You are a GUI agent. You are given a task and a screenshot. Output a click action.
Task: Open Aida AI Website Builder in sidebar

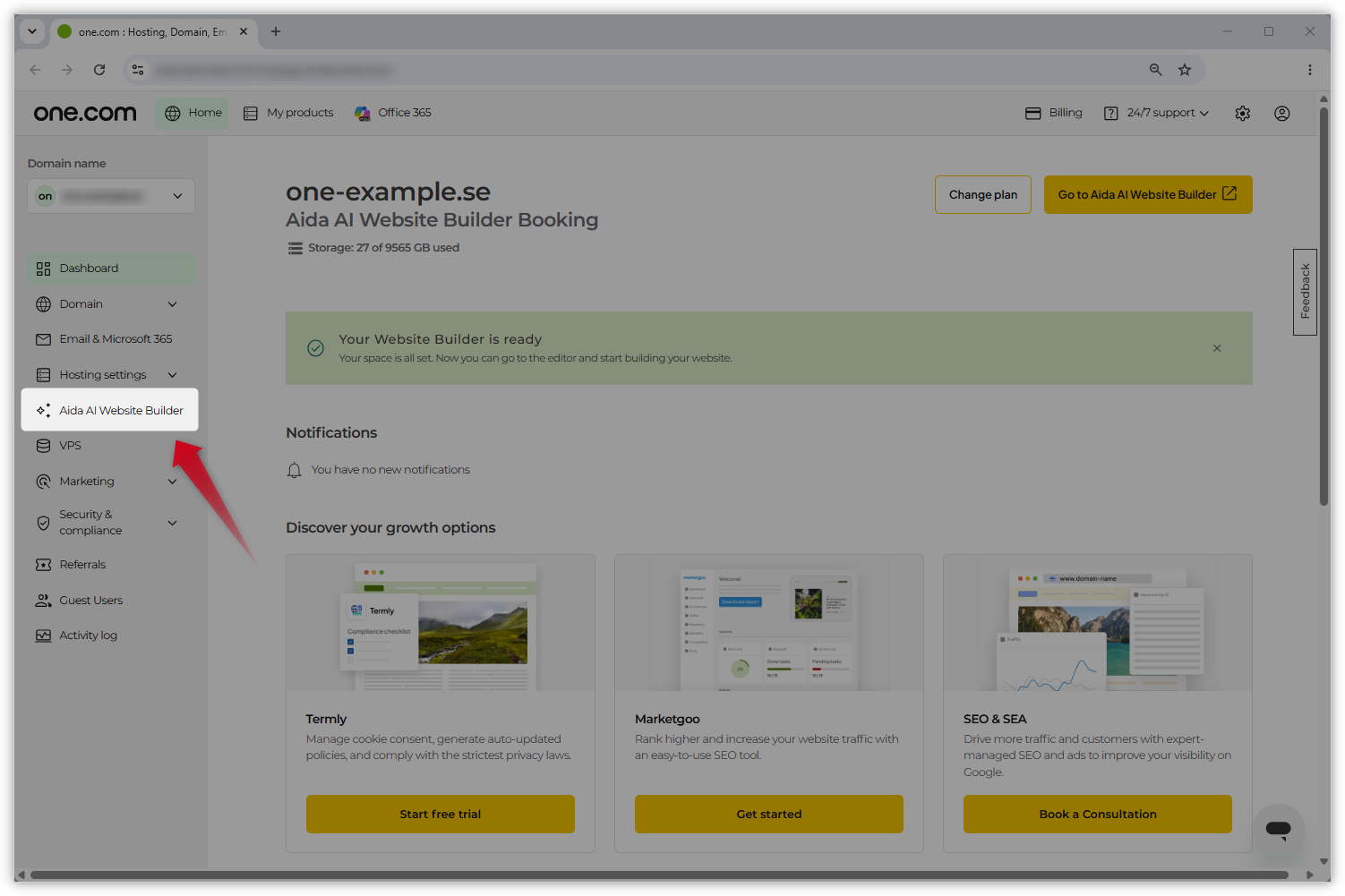(110, 410)
